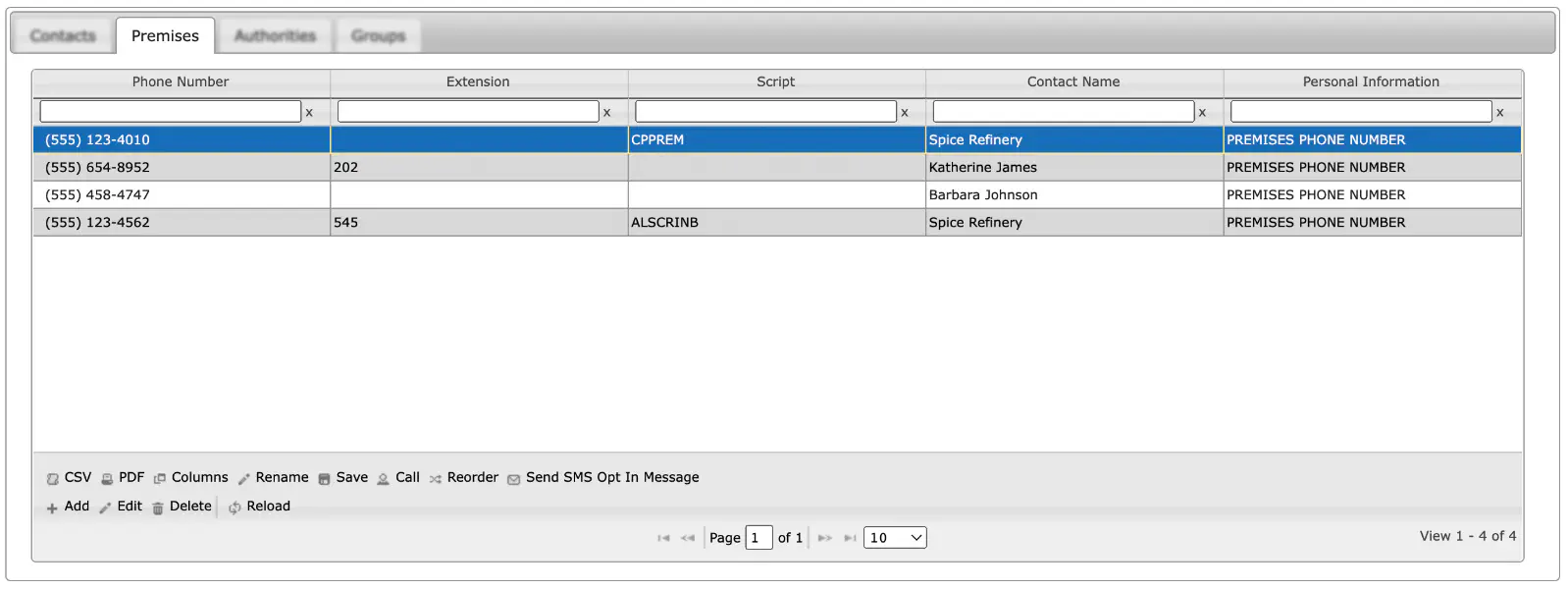Sort by Contact Name column header
This screenshot has height=589, width=1568.
[1073, 82]
